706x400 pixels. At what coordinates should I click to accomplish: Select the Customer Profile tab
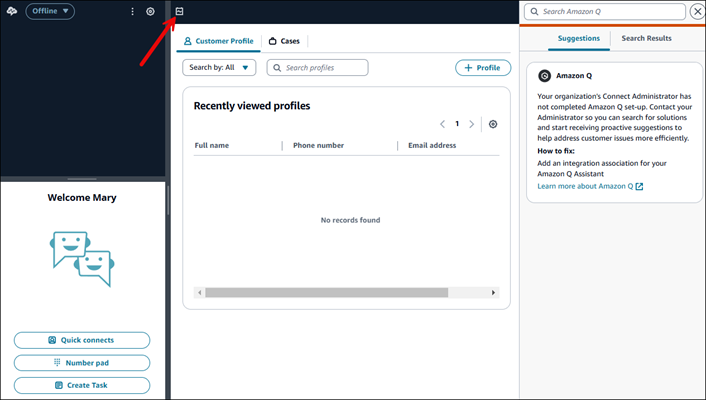pyautogui.click(x=218, y=41)
